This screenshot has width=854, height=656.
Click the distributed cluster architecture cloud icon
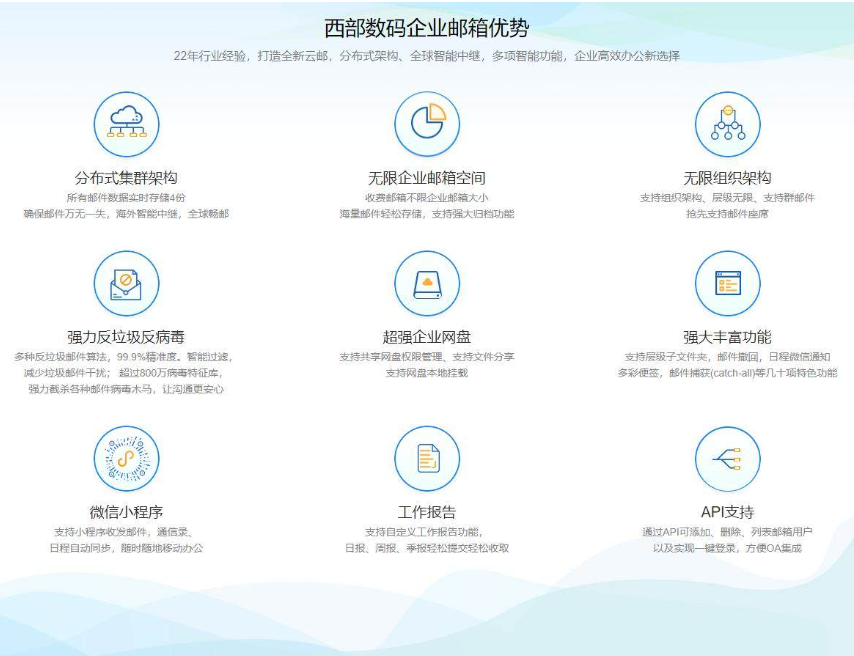[126, 124]
